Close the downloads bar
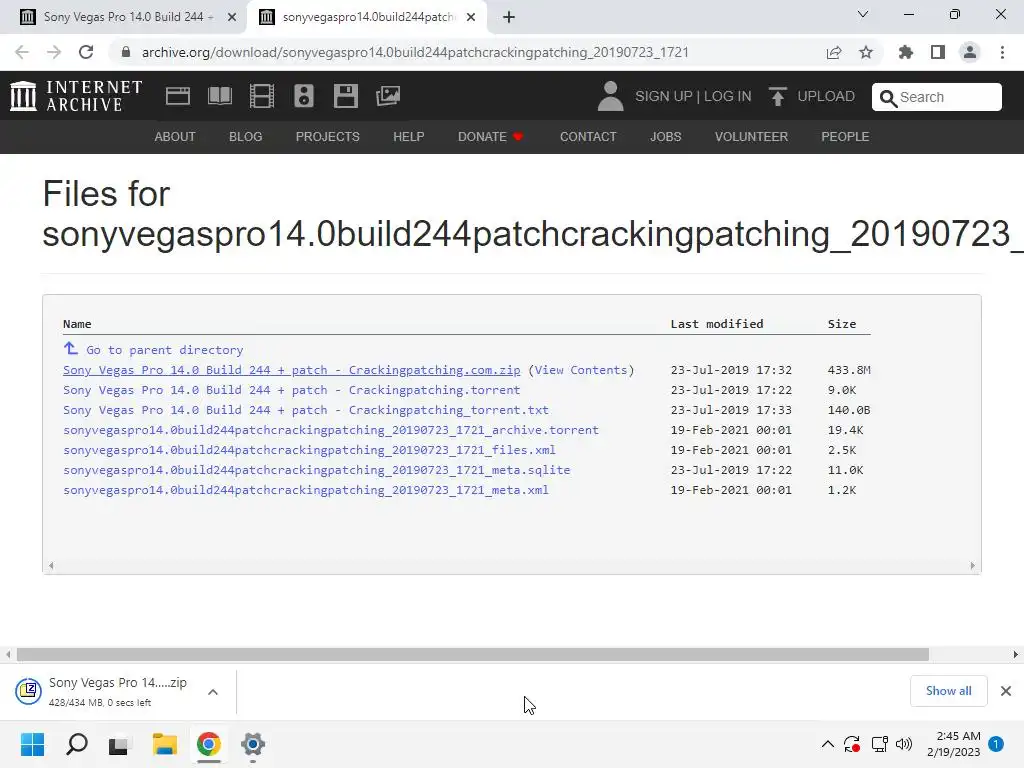The height and width of the screenshot is (768, 1024). [x=1006, y=691]
